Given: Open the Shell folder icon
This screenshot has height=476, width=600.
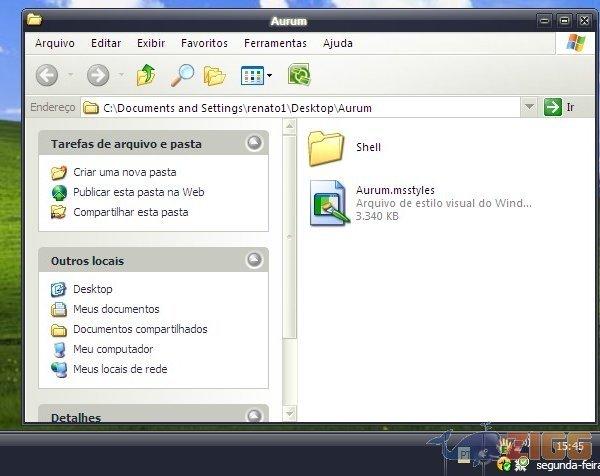Looking at the screenshot, I should pyautogui.click(x=326, y=148).
